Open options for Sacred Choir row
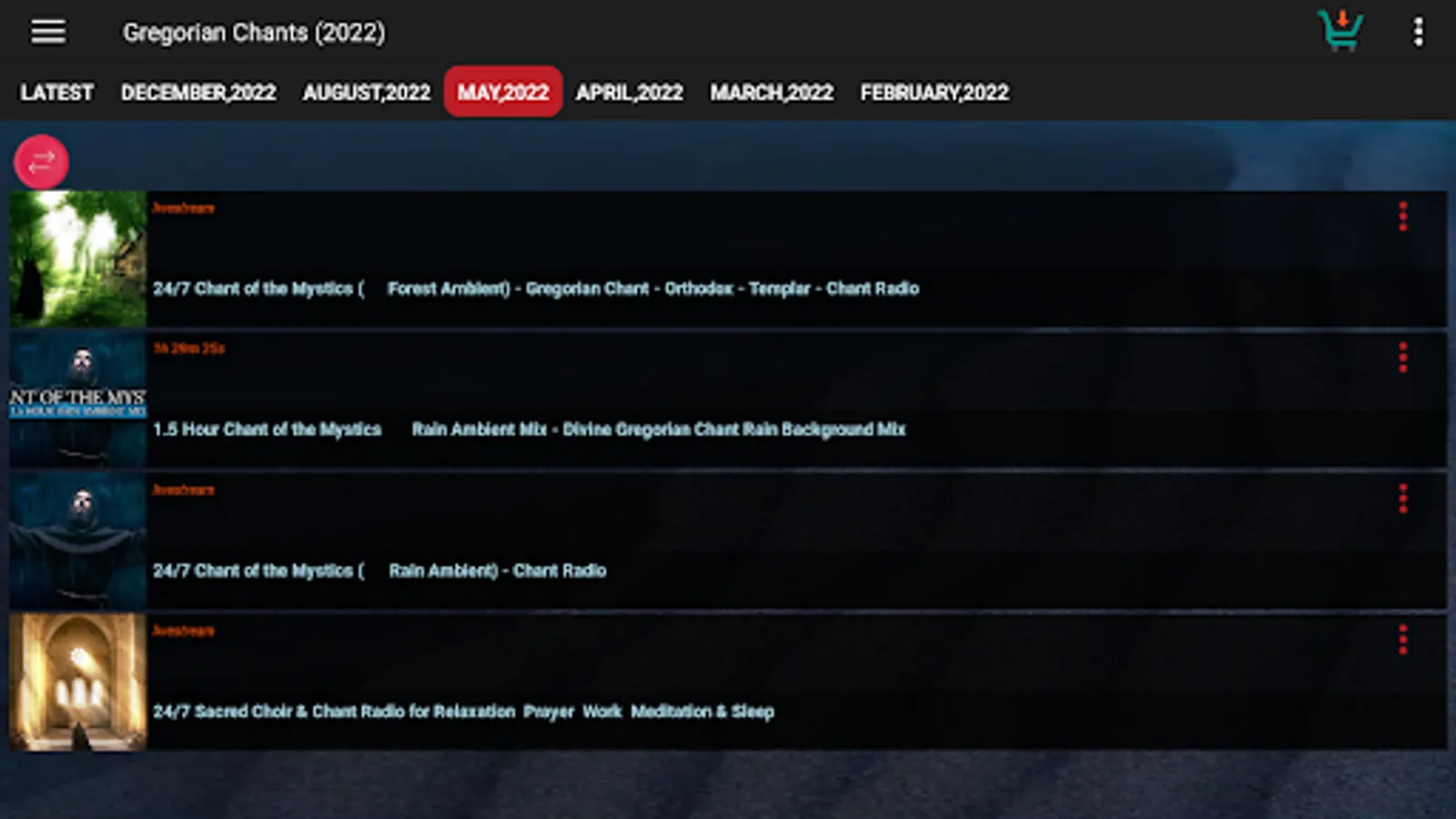The image size is (1456, 819). [1402, 640]
